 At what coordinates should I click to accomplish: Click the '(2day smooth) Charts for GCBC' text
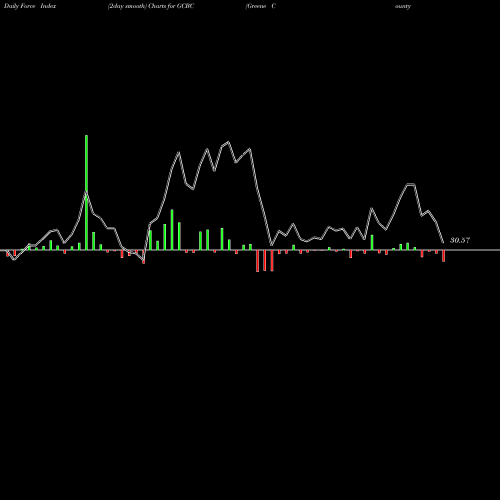pyautogui.click(x=151, y=6)
